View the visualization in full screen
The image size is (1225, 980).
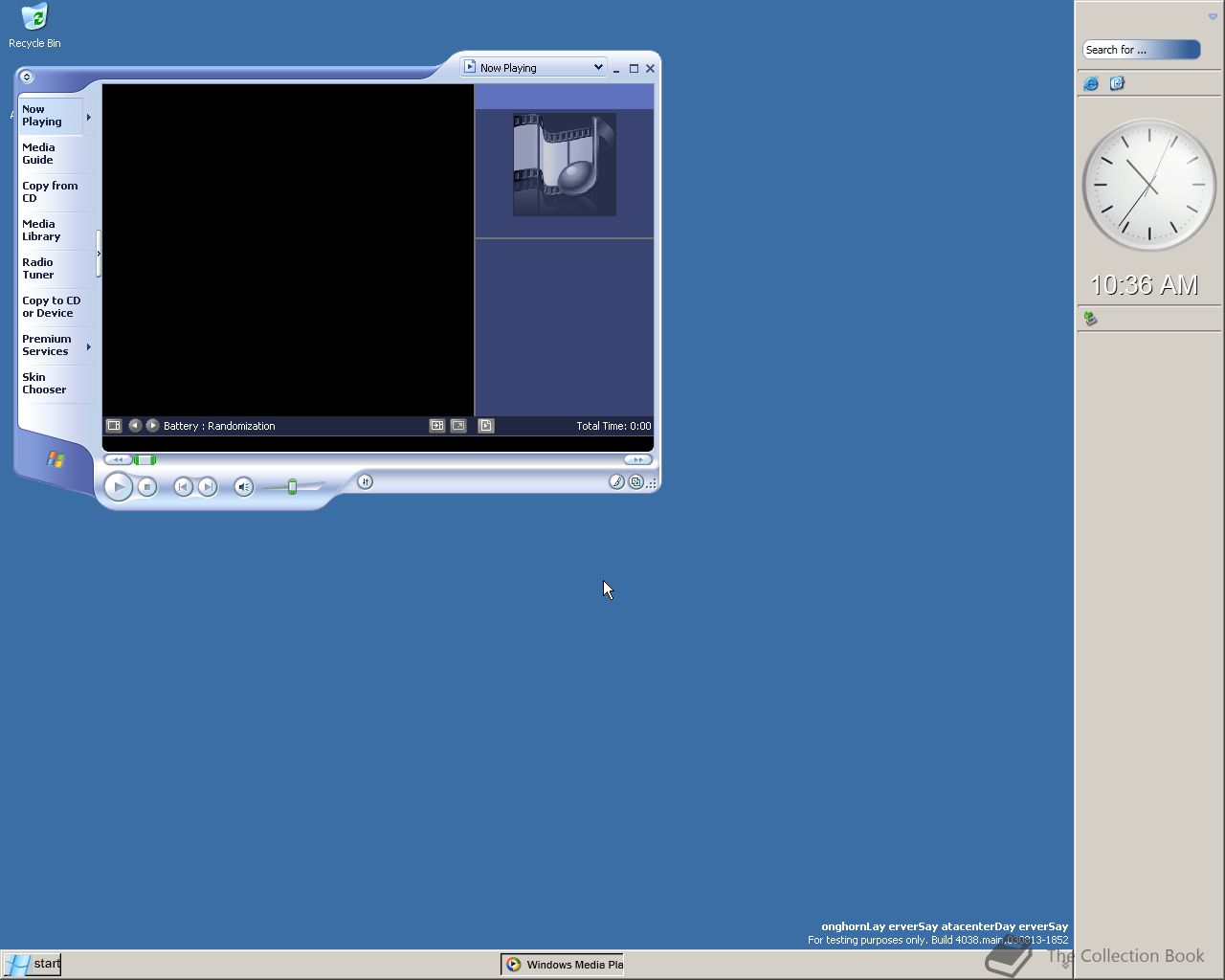pos(458,425)
